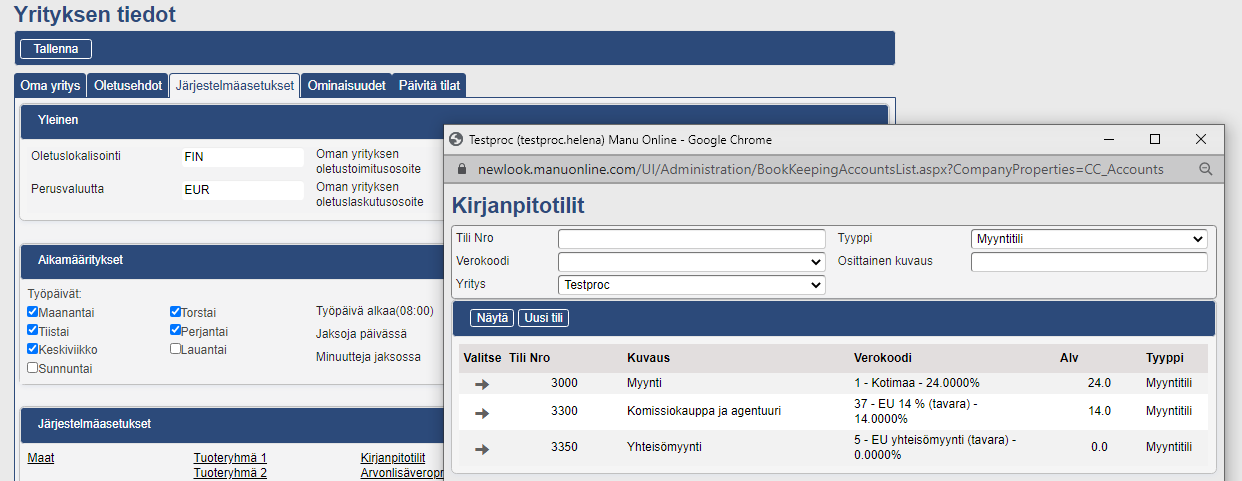1242x481 pixels.
Task: Click the Tili Nro input field
Action: click(x=691, y=239)
